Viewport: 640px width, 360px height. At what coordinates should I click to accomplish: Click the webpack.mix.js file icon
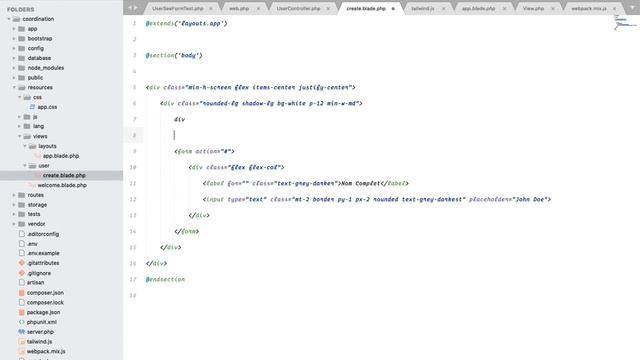[x=22, y=351]
